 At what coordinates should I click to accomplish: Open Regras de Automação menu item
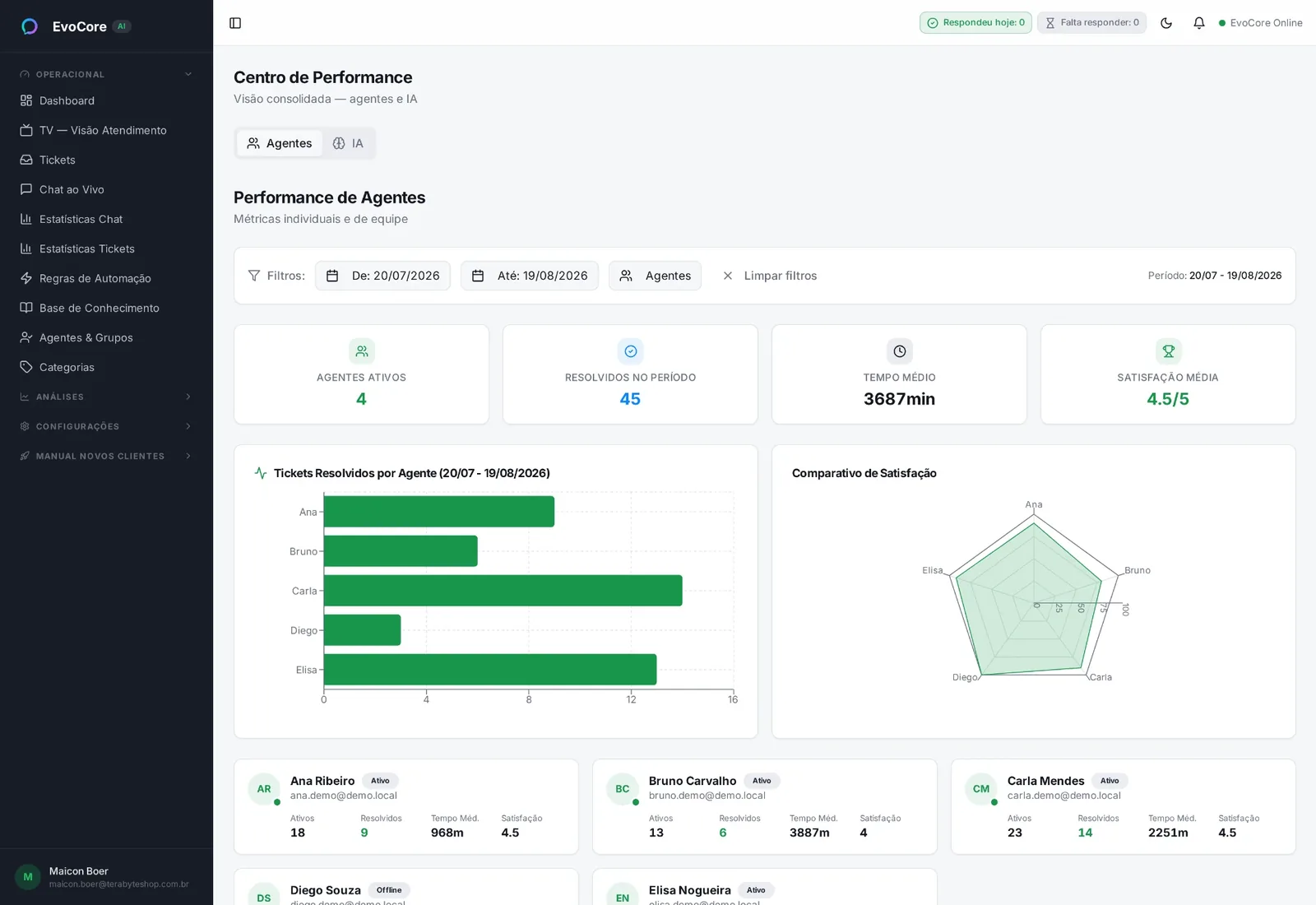click(x=106, y=278)
